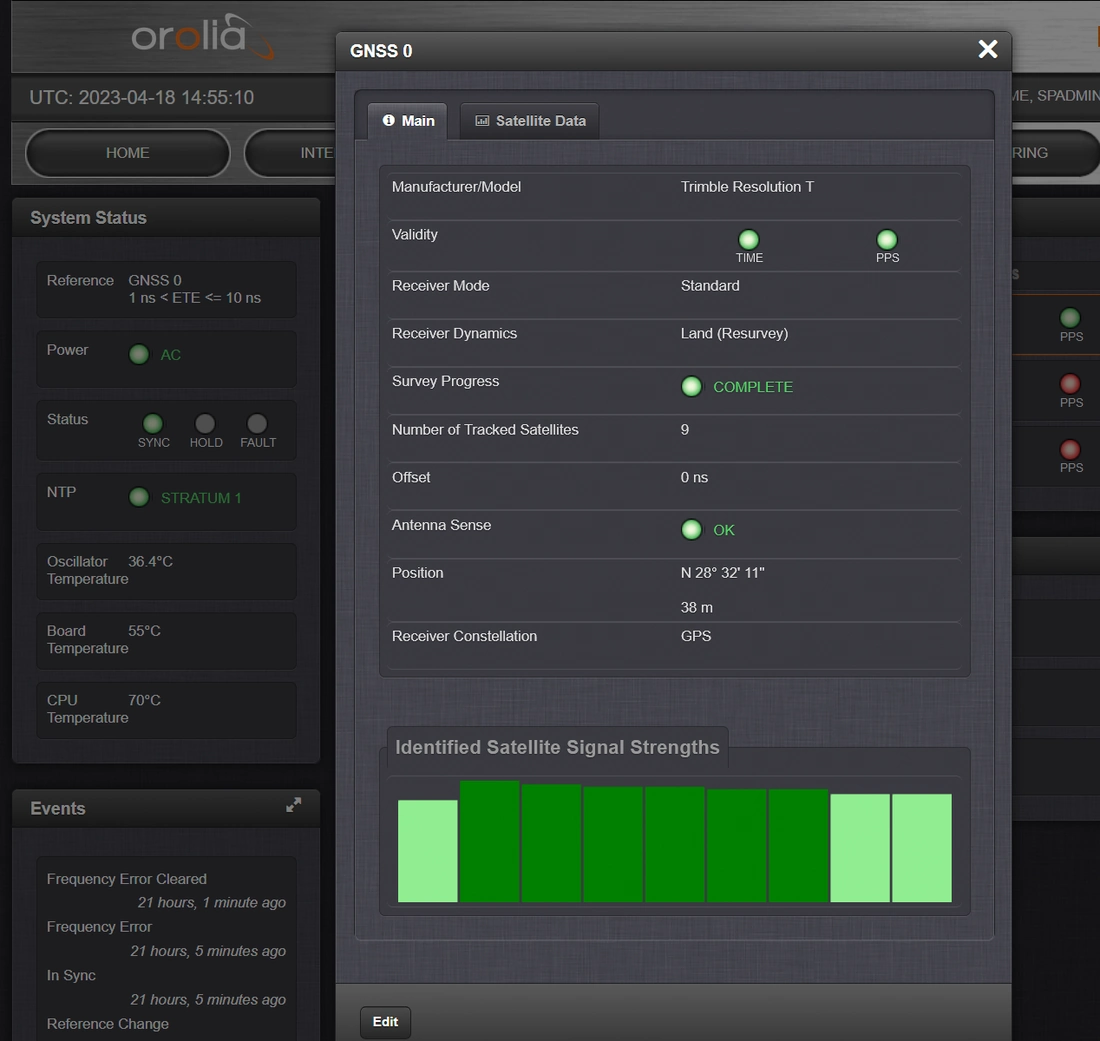Expand the Events panel with arrow icon
1100x1041 pixels.
click(293, 805)
